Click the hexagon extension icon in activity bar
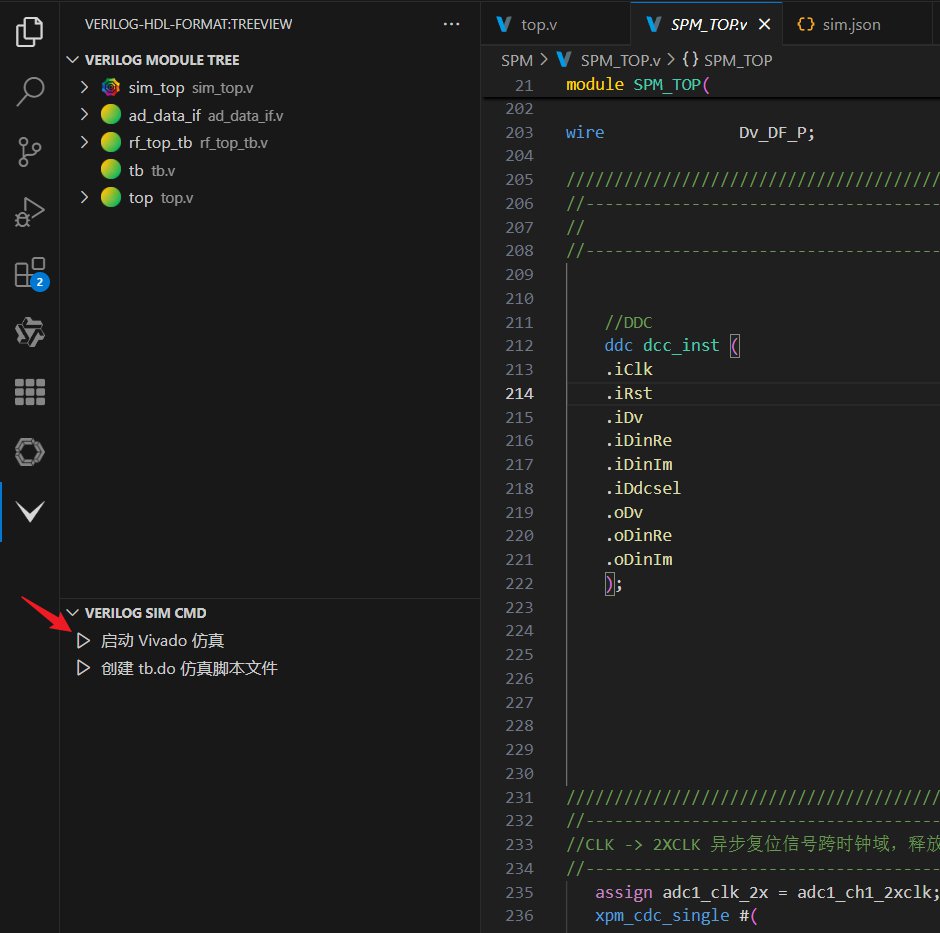Image resolution: width=940 pixels, height=933 pixels. click(30, 452)
